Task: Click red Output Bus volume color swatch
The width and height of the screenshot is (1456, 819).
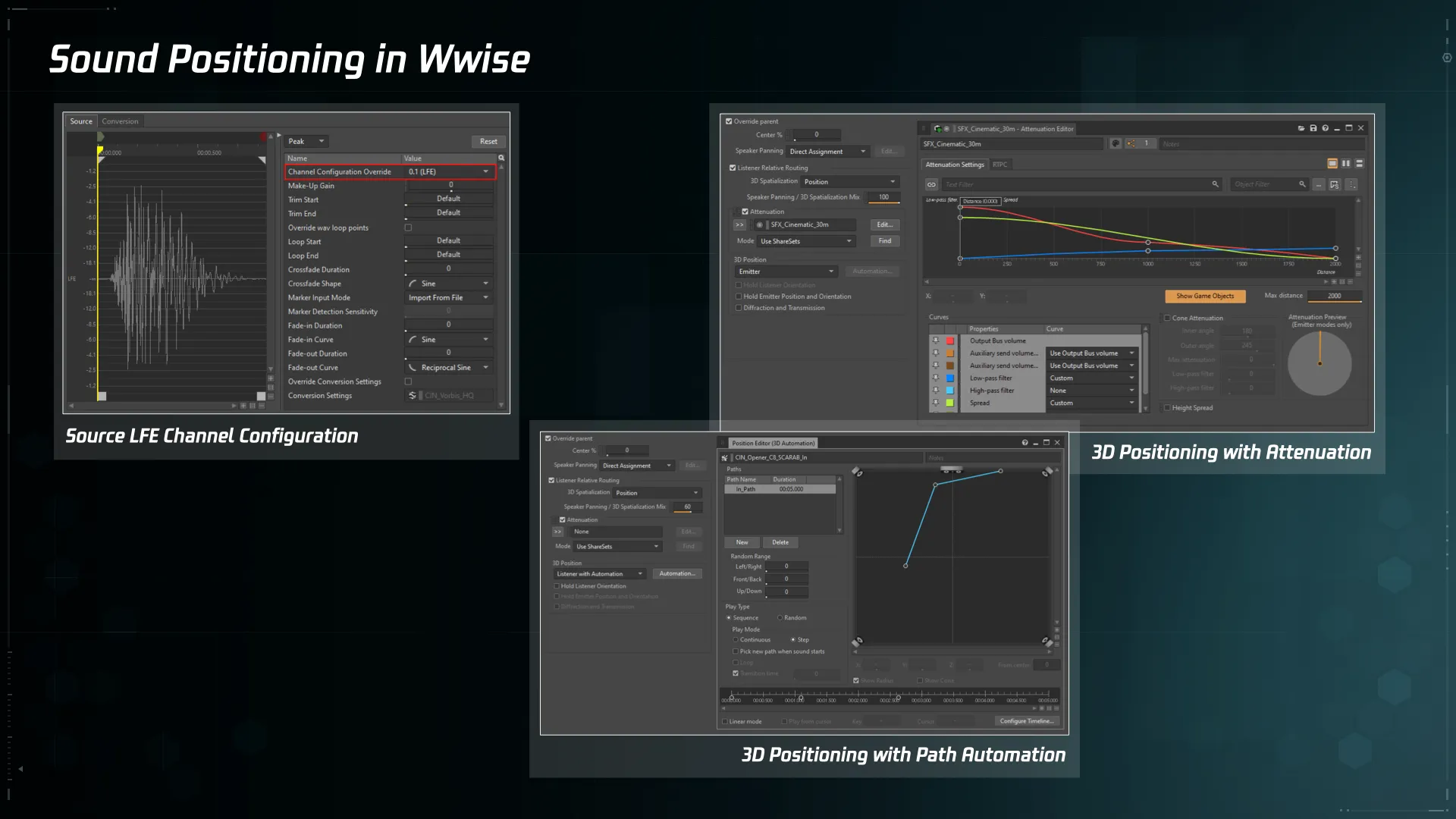Action: (x=949, y=340)
